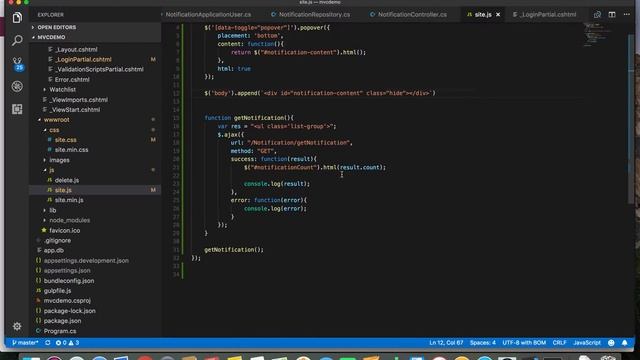Open _ValidationScriptsPartial.cshtml file
The width and height of the screenshot is (640, 360).
coord(99,69)
